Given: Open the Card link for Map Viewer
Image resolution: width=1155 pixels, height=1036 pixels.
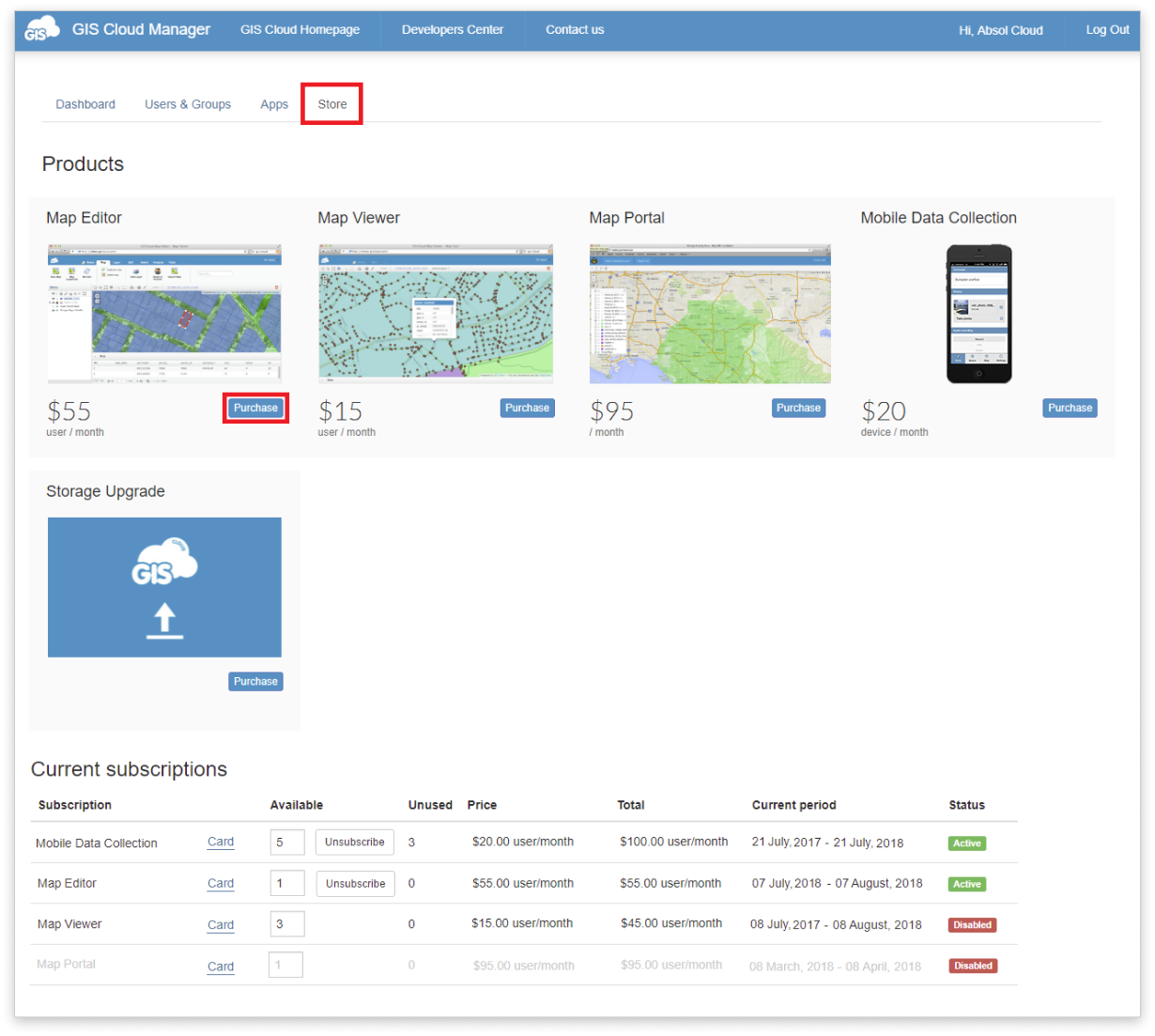Looking at the screenshot, I should point(220,924).
